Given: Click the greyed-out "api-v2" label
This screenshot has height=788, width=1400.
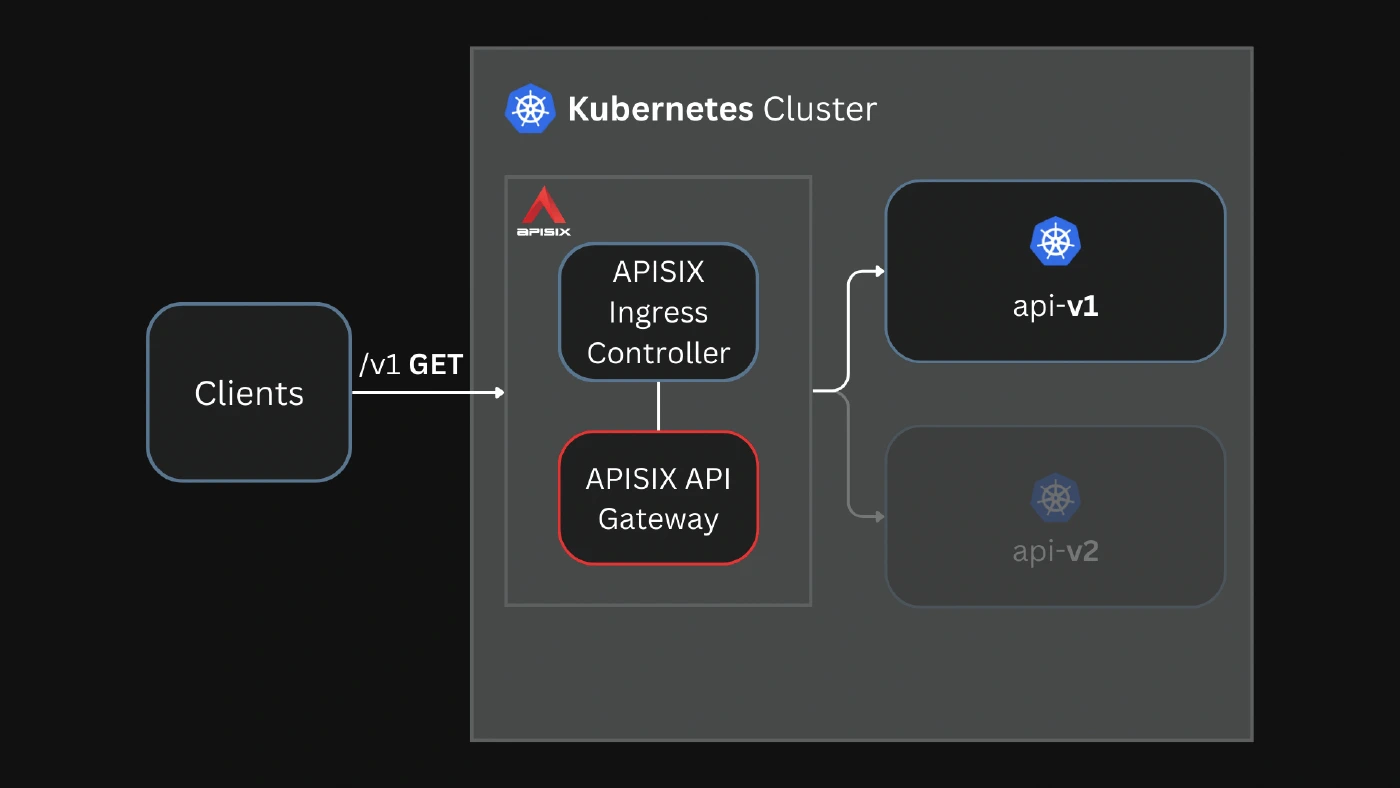Looking at the screenshot, I should pyautogui.click(x=1056, y=551).
